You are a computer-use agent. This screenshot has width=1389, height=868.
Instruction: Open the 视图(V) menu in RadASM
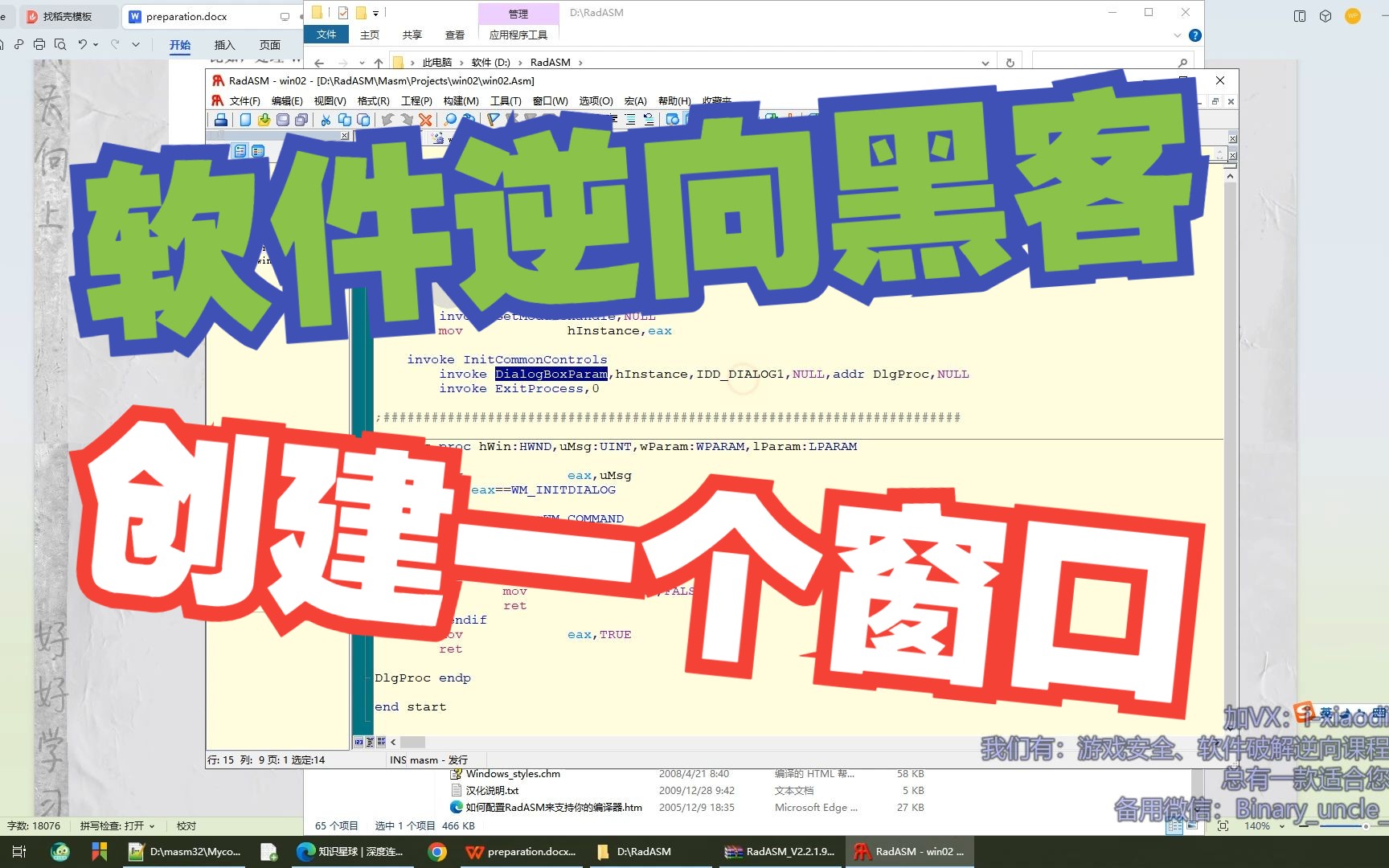coord(330,101)
